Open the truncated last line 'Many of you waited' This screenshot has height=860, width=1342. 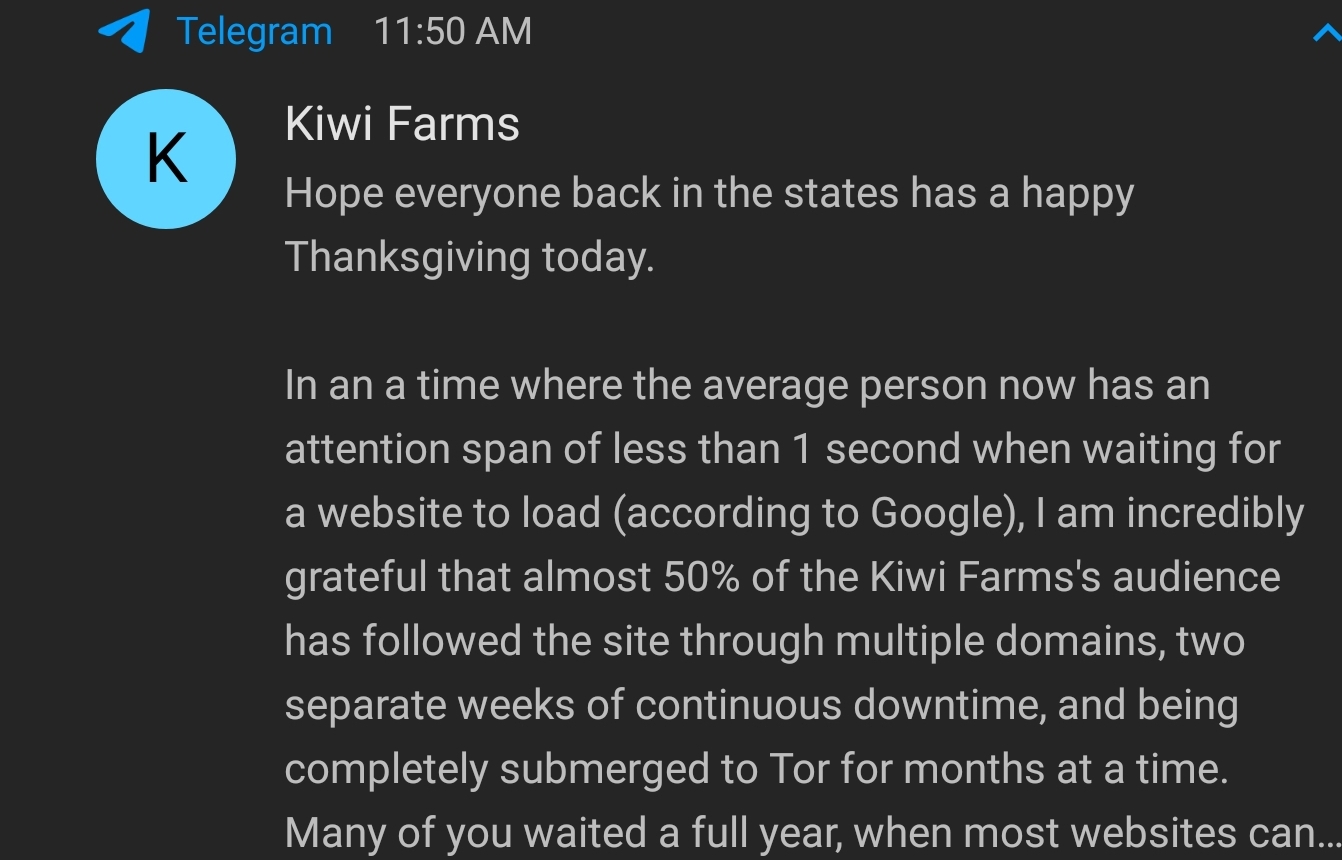coord(813,833)
